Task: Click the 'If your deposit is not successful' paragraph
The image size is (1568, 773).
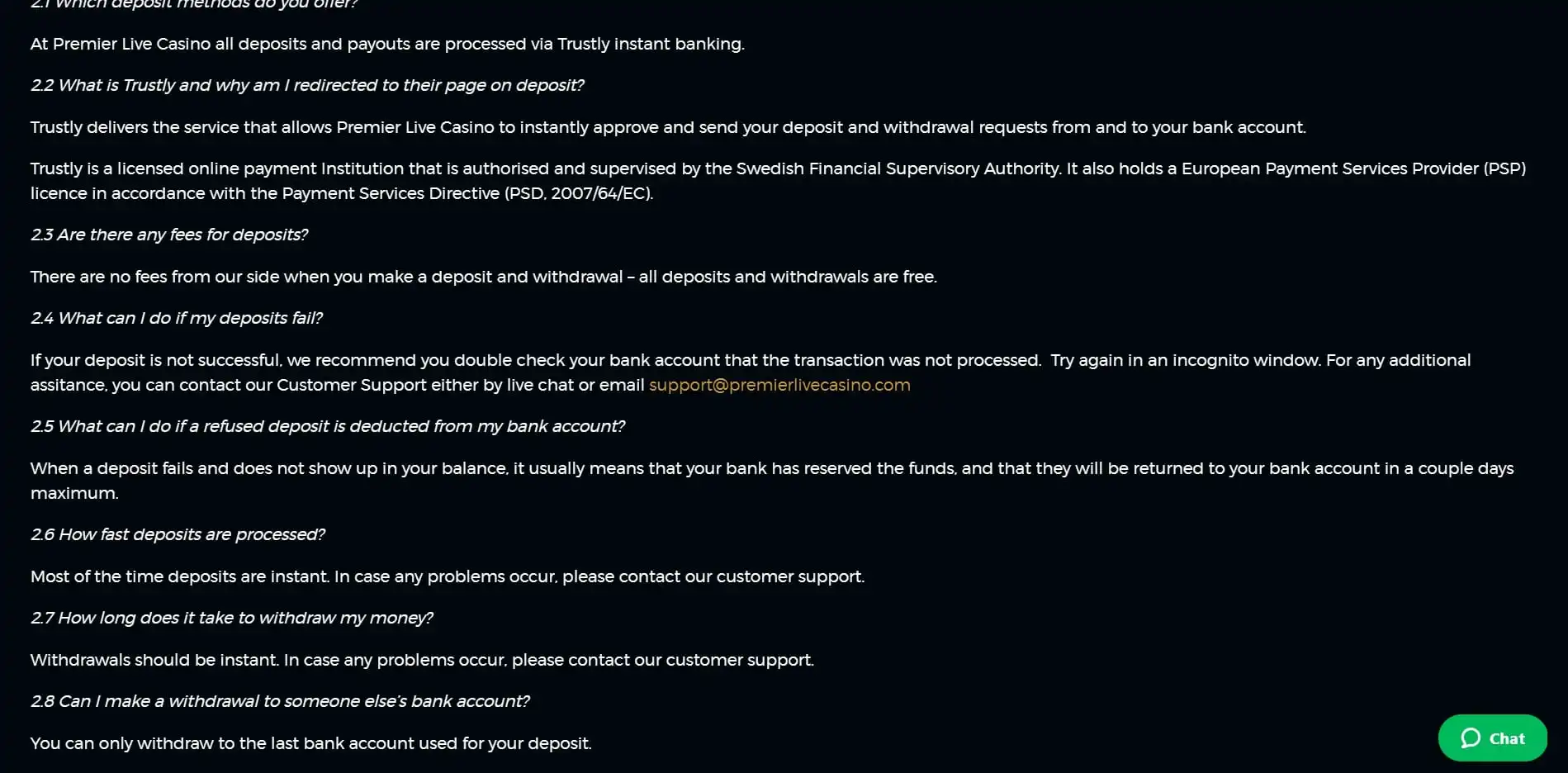Action: pyautogui.click(x=535, y=361)
